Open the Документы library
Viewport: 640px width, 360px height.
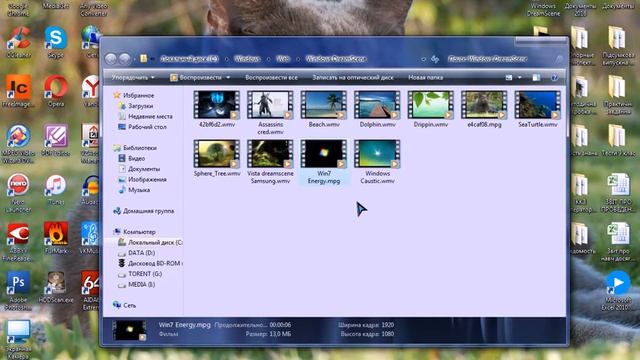(x=139, y=169)
